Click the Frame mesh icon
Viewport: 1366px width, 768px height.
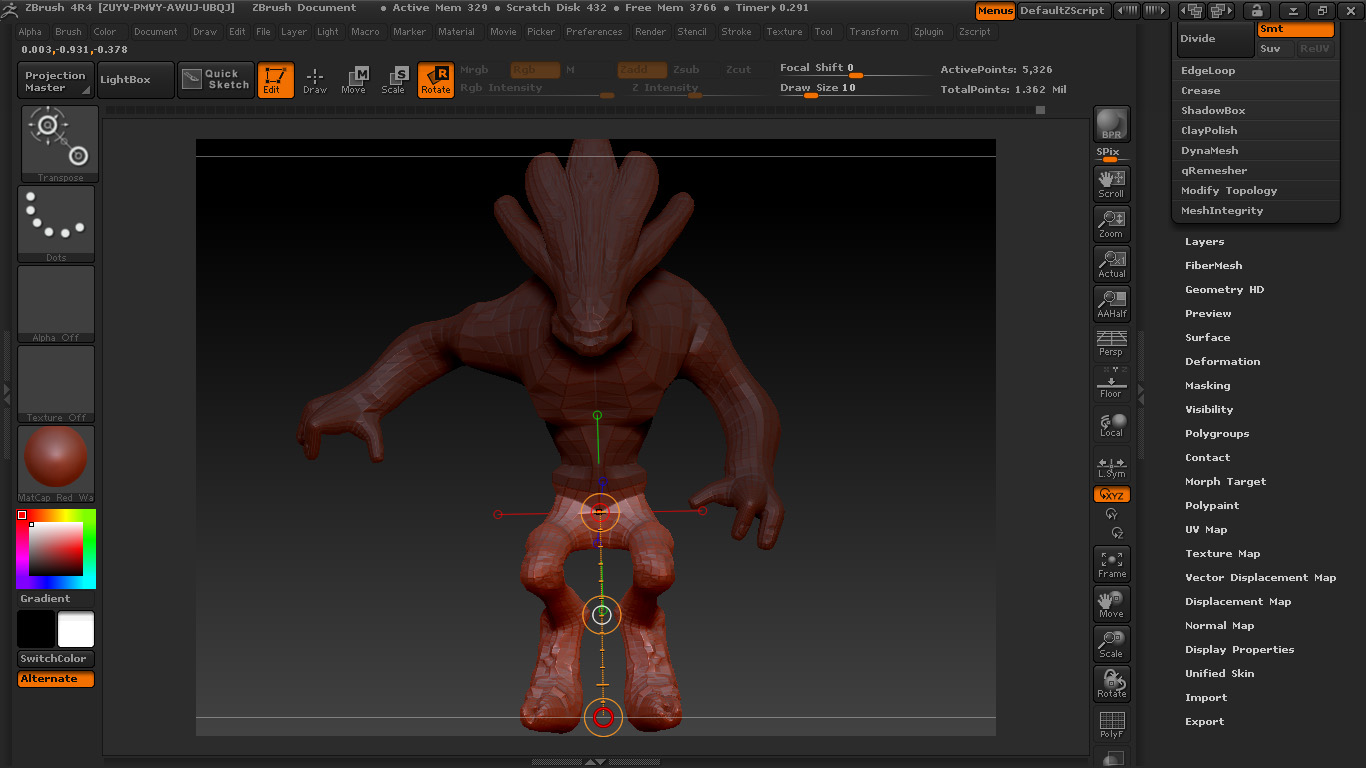click(1111, 564)
